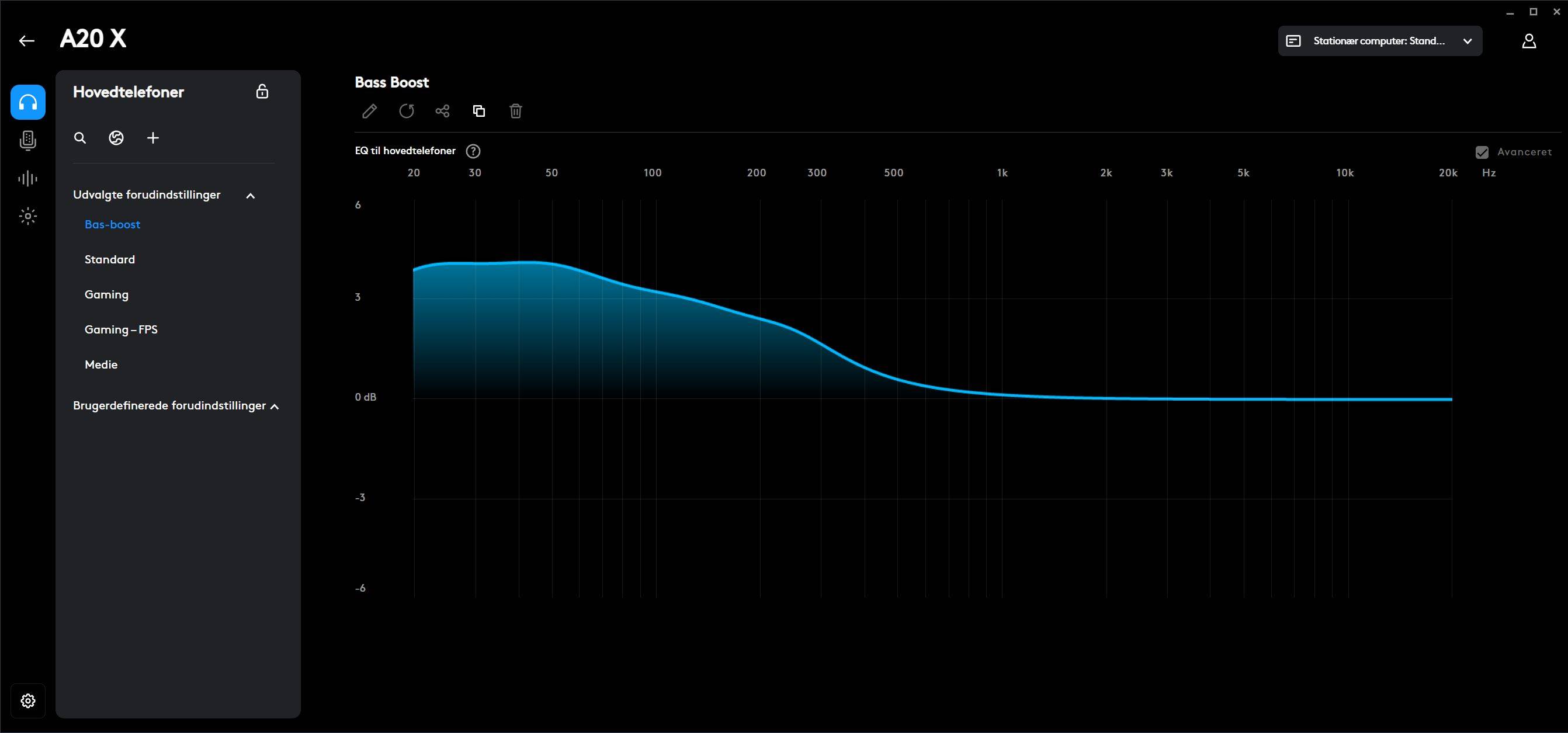
Task: Toggle the Avanceret checkbox
Action: coord(1482,152)
